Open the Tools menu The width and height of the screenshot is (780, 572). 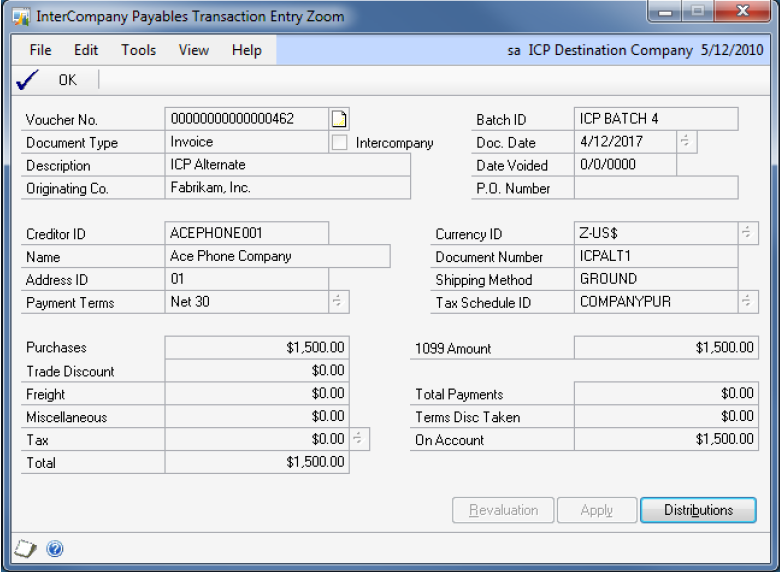click(x=139, y=50)
